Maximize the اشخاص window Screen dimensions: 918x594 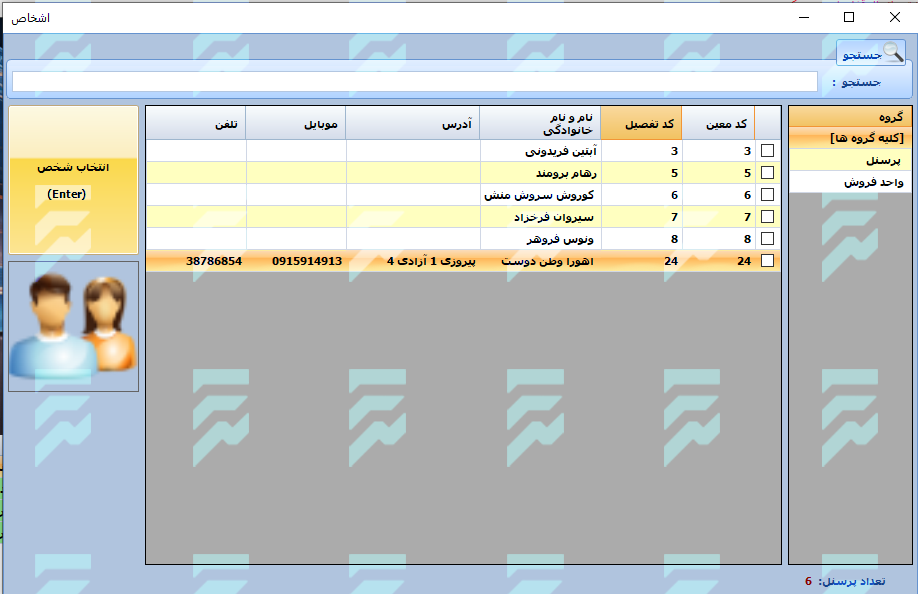point(849,17)
